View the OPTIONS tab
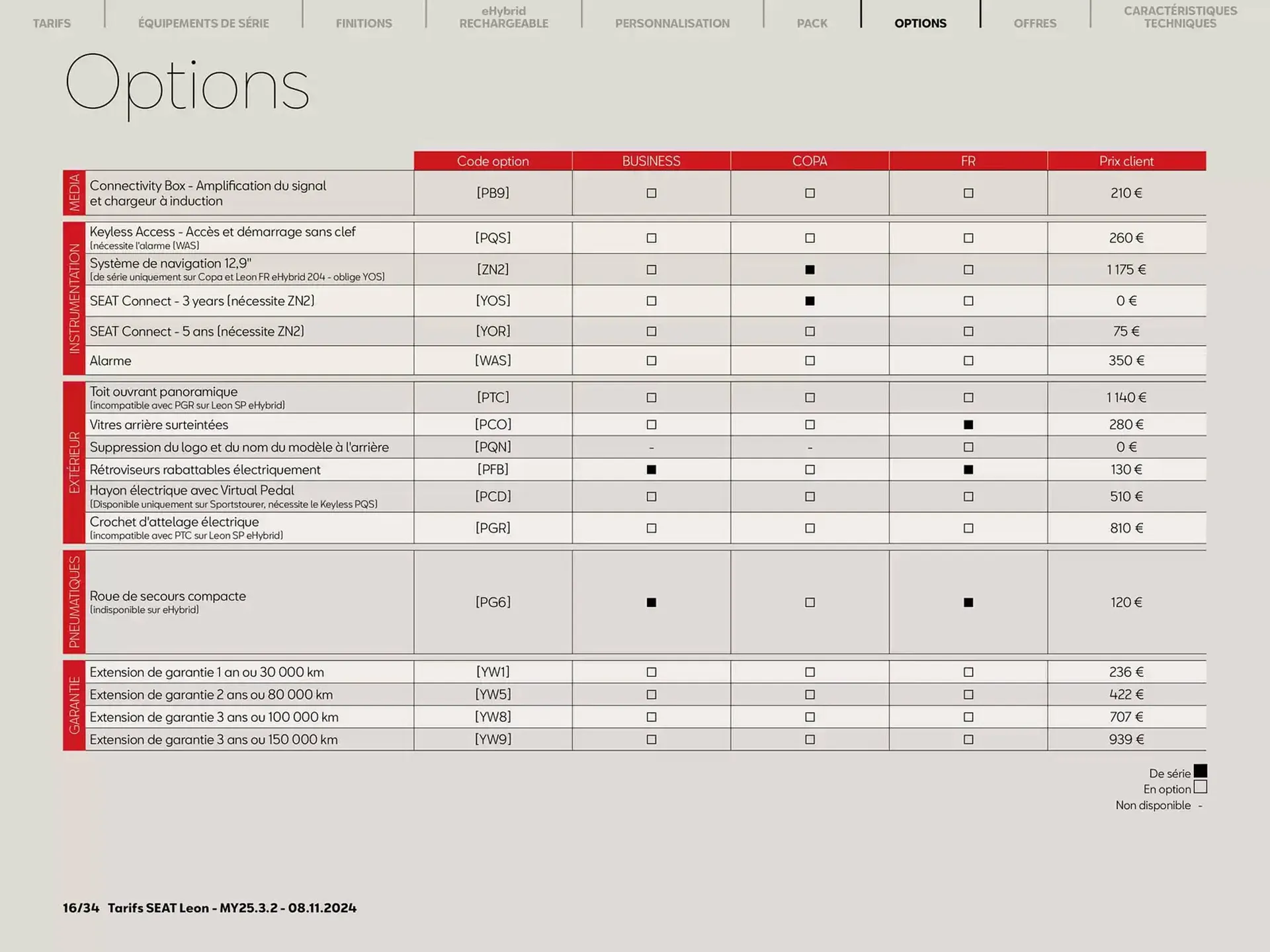The height and width of the screenshot is (952, 1270). click(920, 23)
